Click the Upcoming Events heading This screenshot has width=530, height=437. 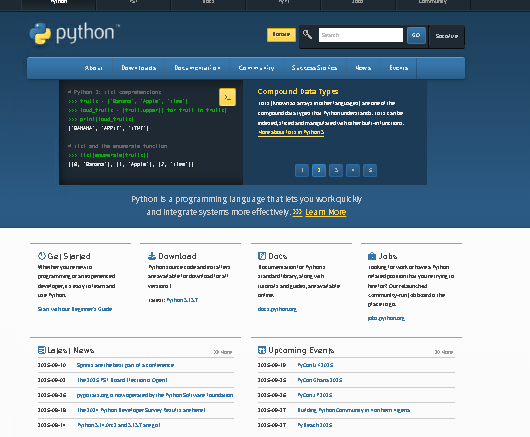click(x=301, y=350)
